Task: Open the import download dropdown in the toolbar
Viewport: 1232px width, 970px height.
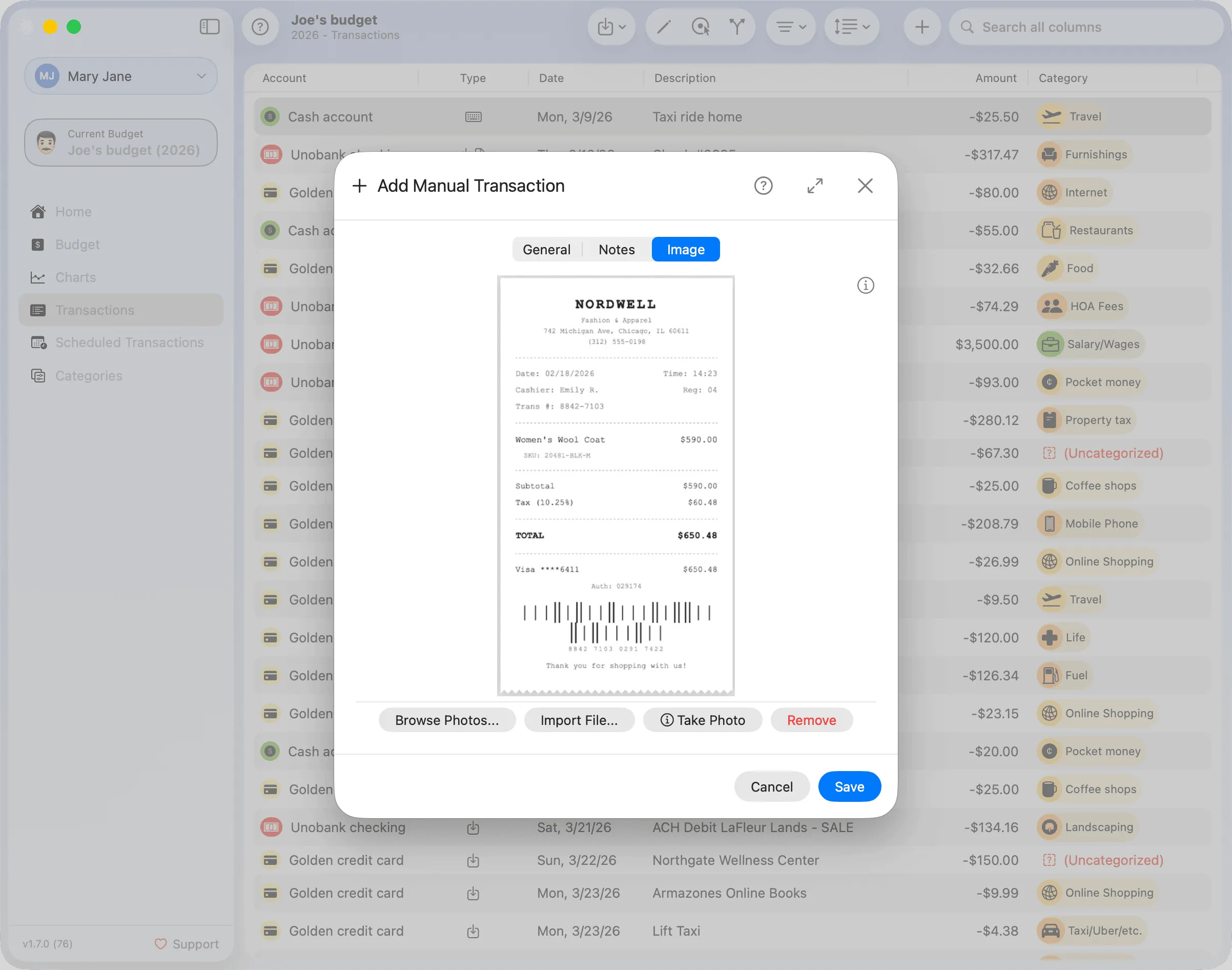Action: coord(611,27)
